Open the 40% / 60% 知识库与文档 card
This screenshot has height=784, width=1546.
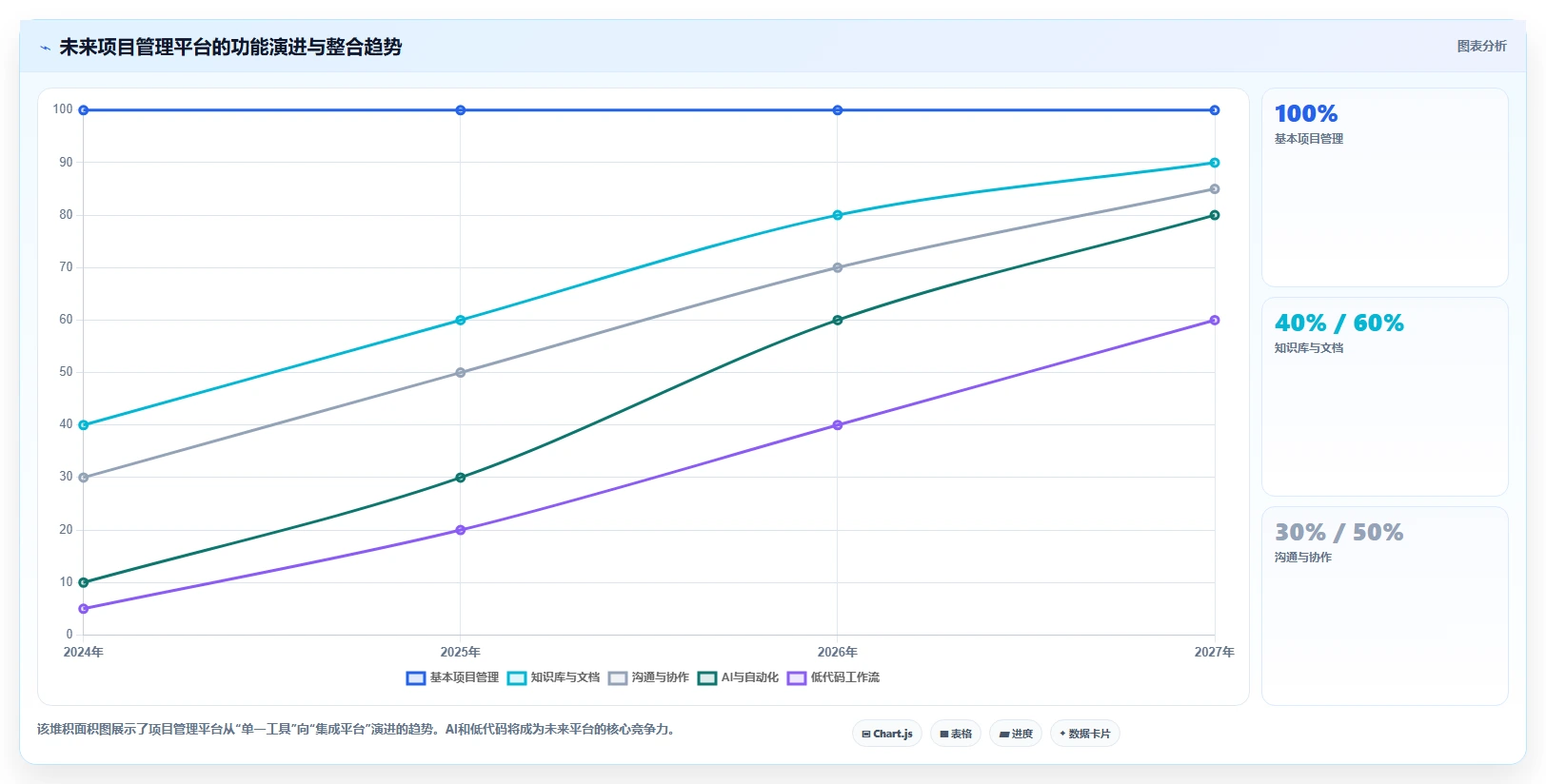[x=1385, y=397]
